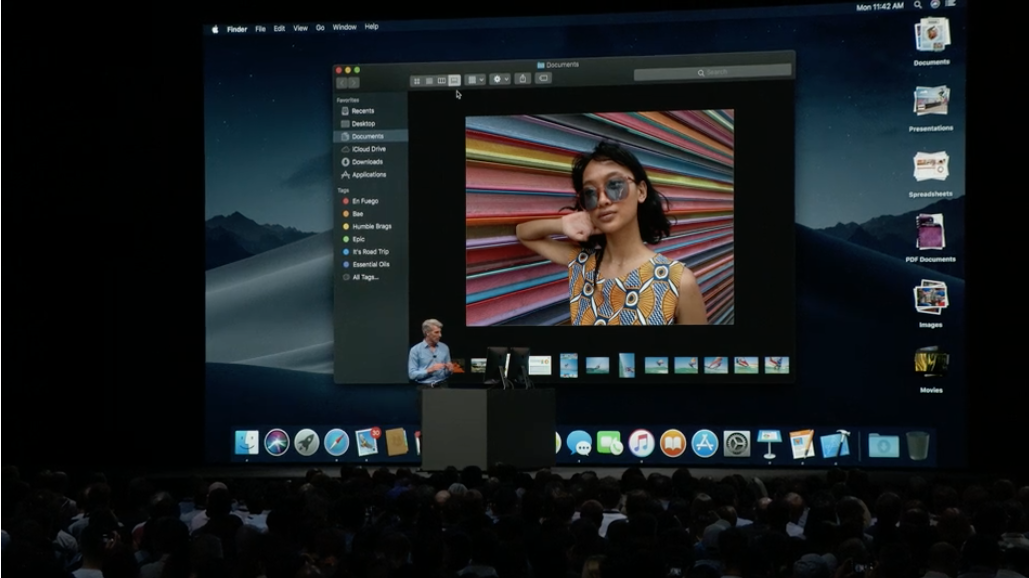Click the Siri icon in menu bar
The width and height of the screenshot is (1029, 578).
coord(934,4)
